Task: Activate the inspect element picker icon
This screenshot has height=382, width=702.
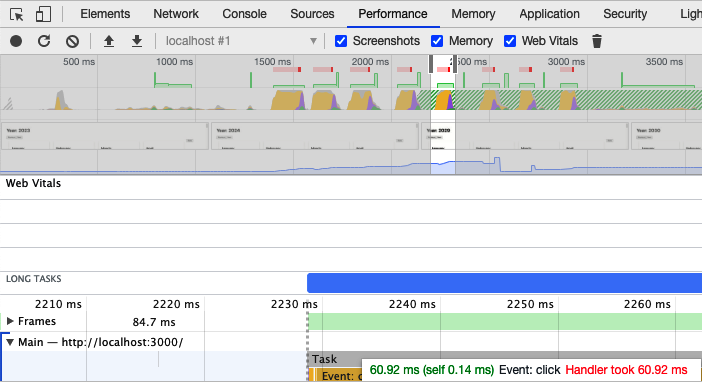Action: pos(17,15)
